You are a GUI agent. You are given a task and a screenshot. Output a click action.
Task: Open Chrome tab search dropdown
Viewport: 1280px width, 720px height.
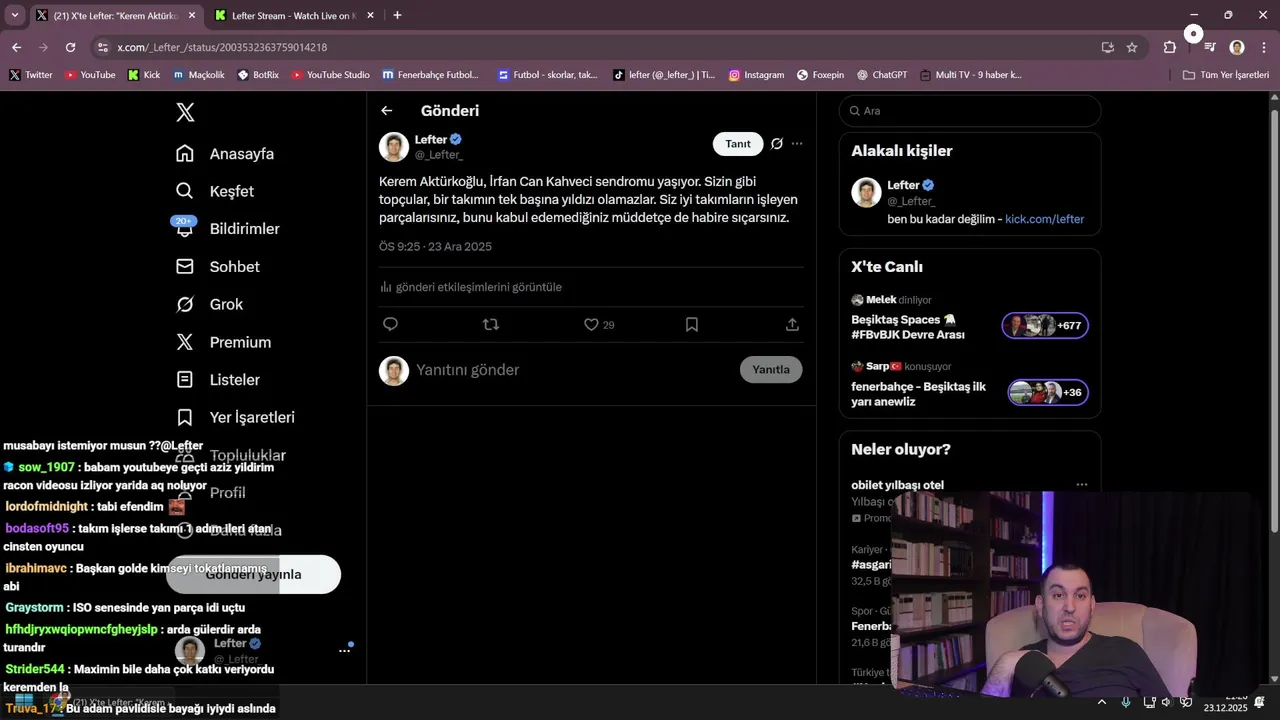coord(14,15)
